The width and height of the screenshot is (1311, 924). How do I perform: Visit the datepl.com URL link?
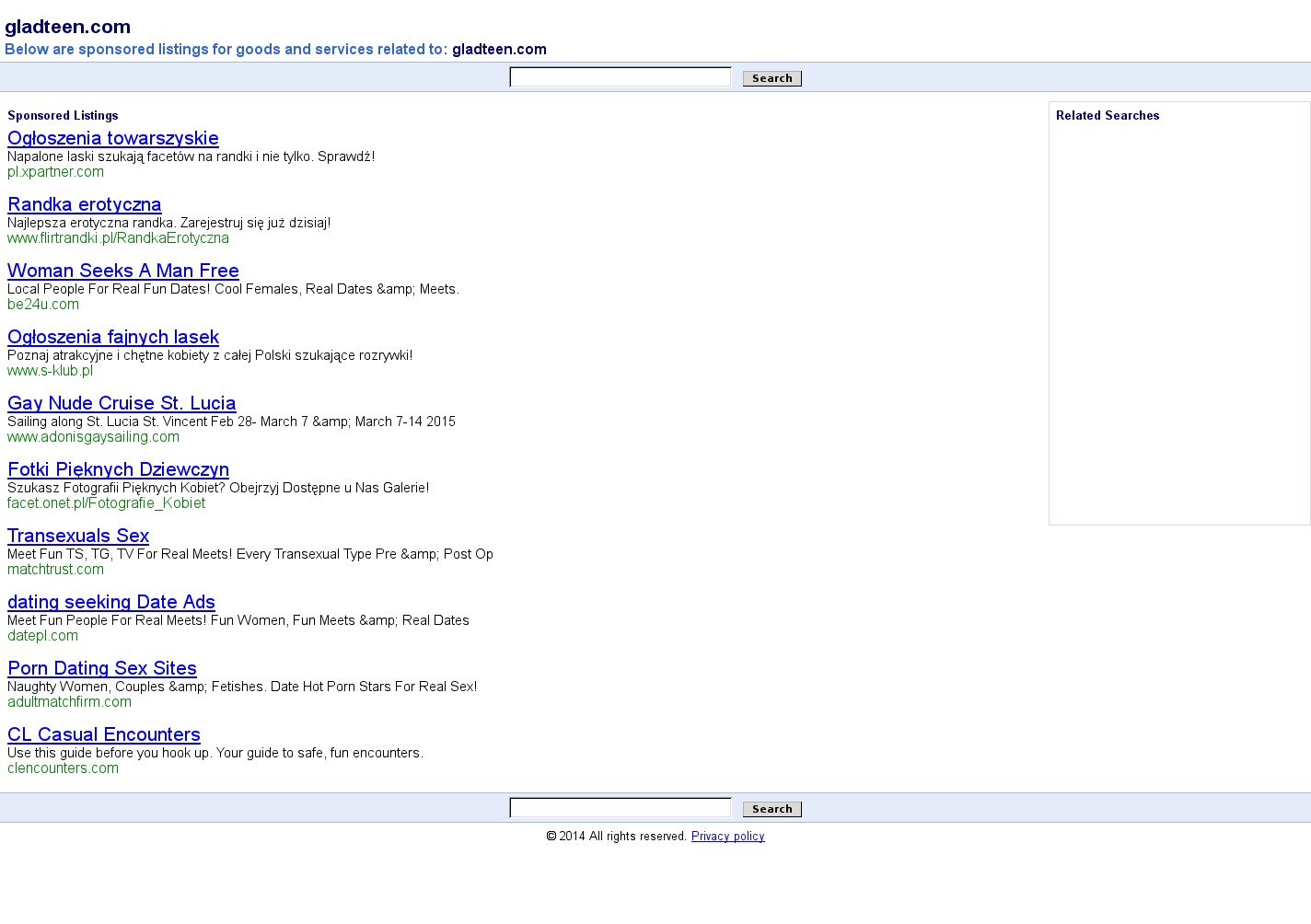(x=42, y=636)
